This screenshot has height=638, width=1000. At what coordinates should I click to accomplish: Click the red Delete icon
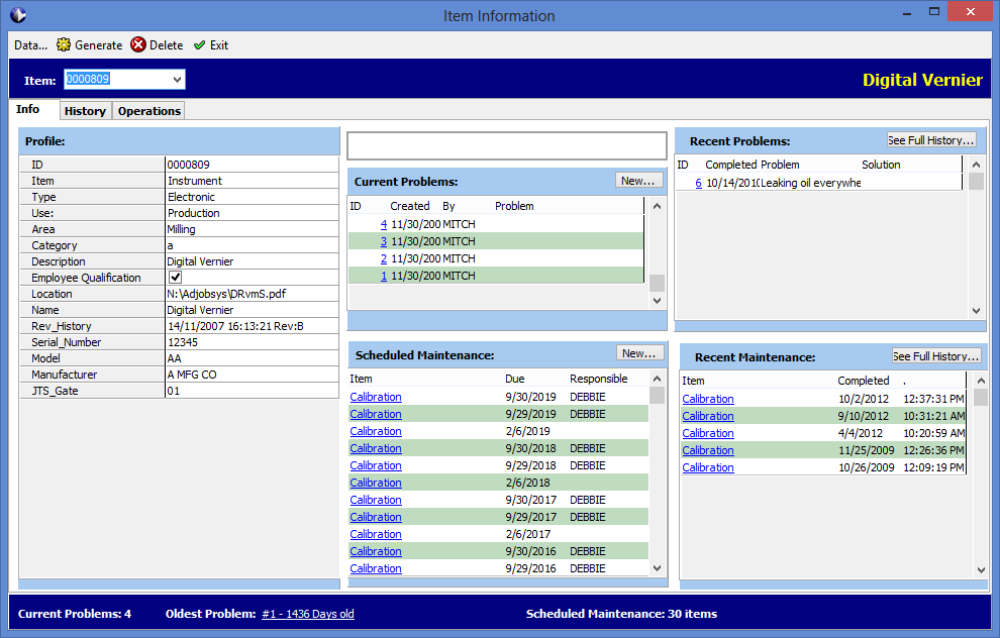138,45
